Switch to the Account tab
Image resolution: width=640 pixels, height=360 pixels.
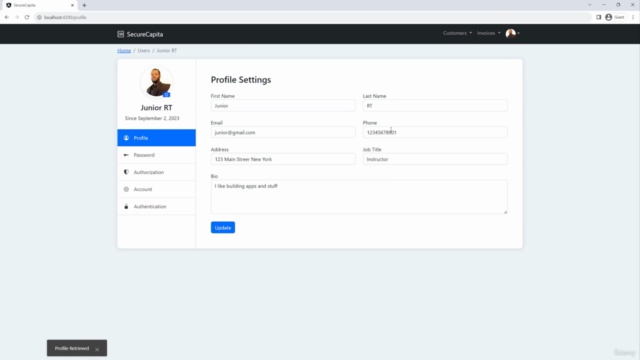[x=156, y=189]
